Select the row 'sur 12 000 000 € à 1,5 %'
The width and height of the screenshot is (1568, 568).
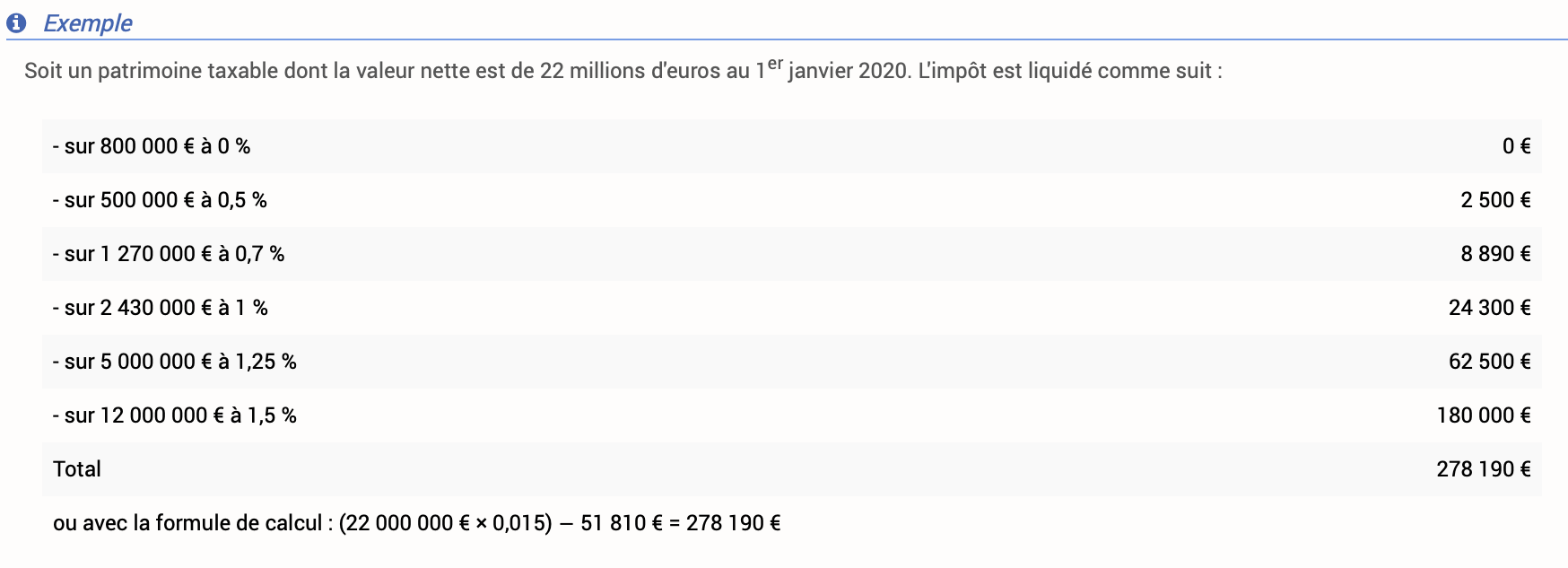pyautogui.click(x=791, y=415)
